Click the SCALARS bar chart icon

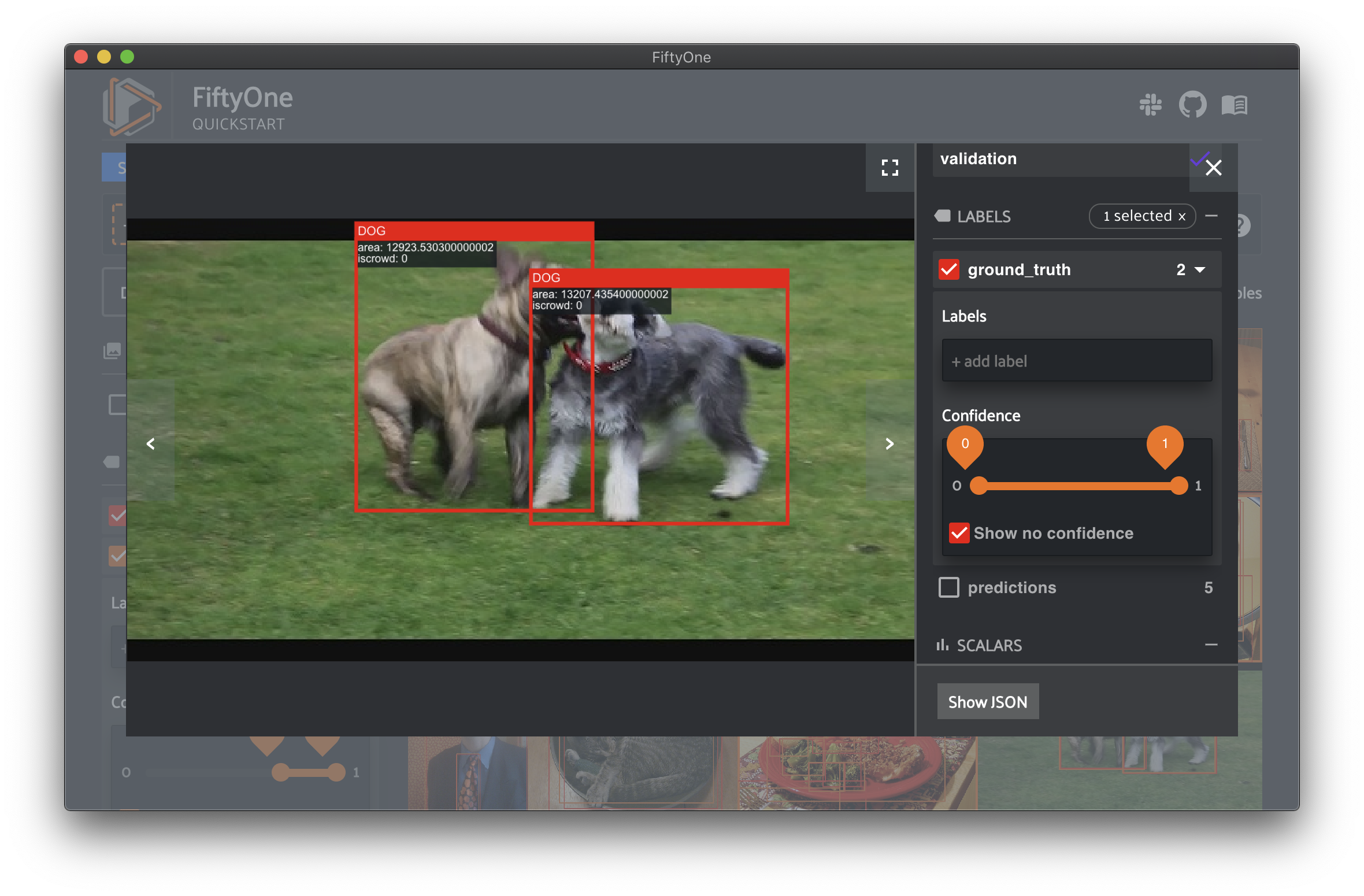pyautogui.click(x=942, y=645)
